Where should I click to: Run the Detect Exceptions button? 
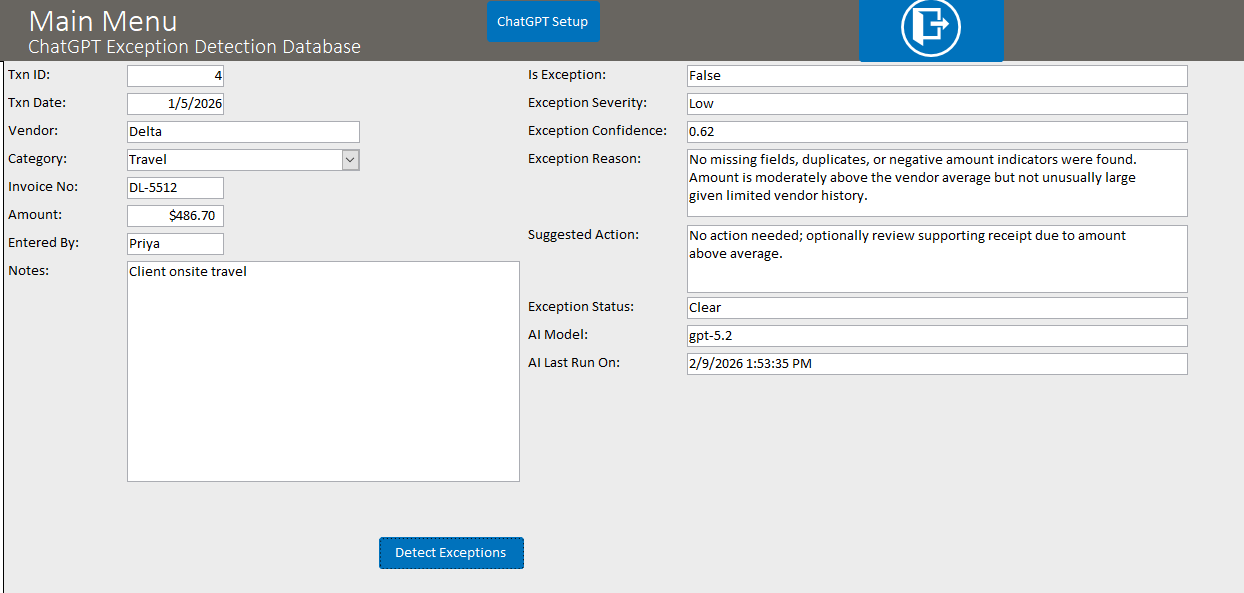pos(451,553)
